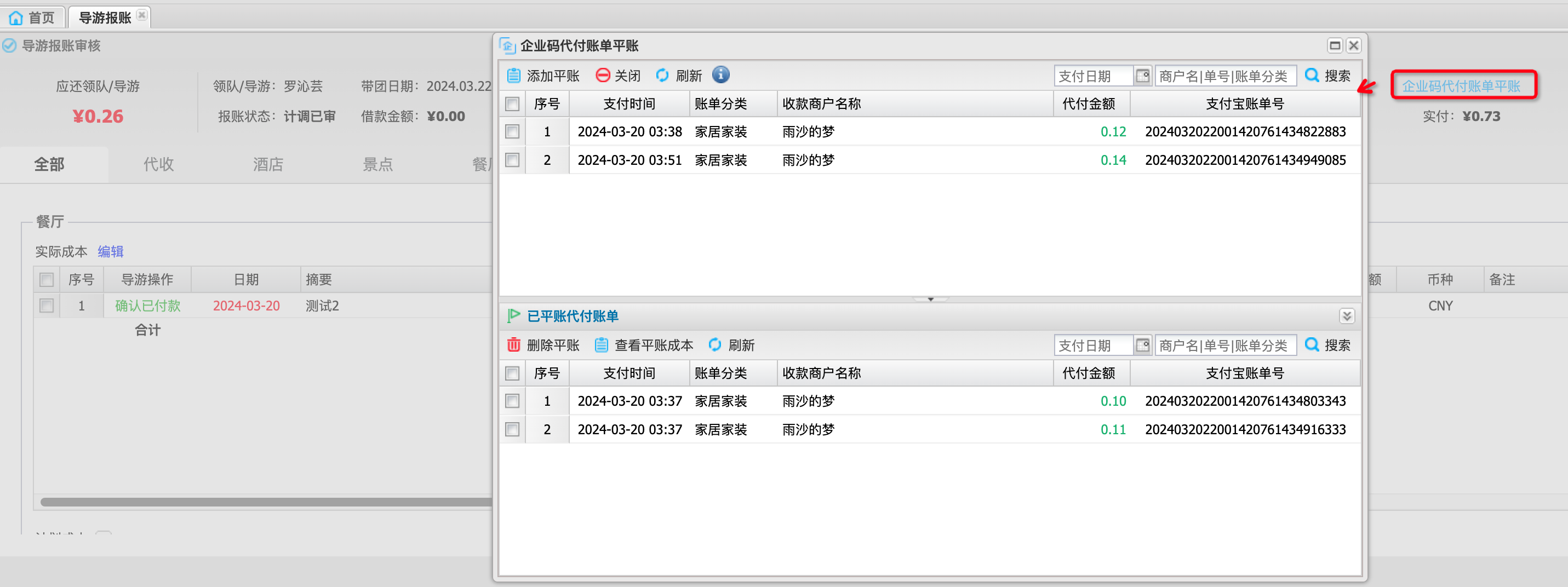Check the row with amount 0.12
Image resolution: width=1568 pixels, height=587 pixels.
tap(512, 131)
